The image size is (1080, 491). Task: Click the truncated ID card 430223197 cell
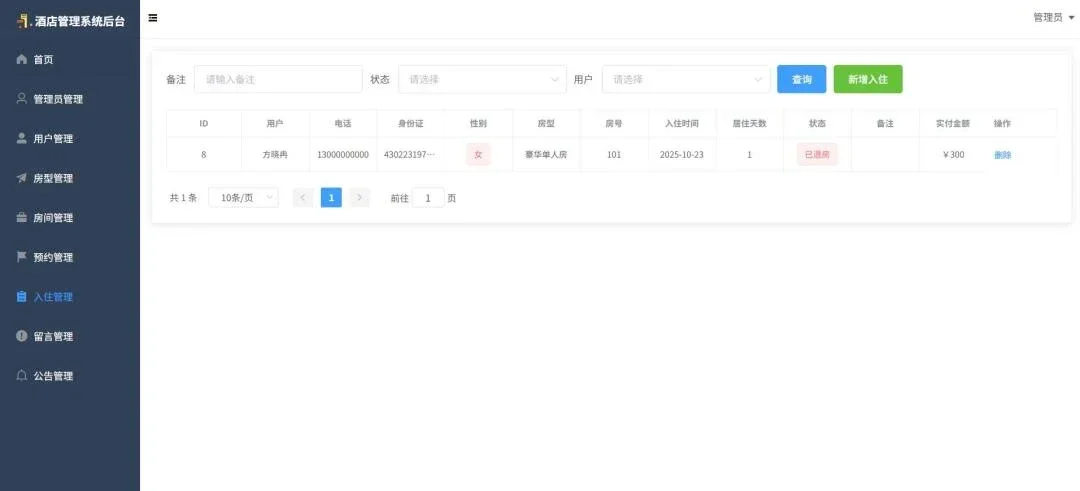pos(409,154)
